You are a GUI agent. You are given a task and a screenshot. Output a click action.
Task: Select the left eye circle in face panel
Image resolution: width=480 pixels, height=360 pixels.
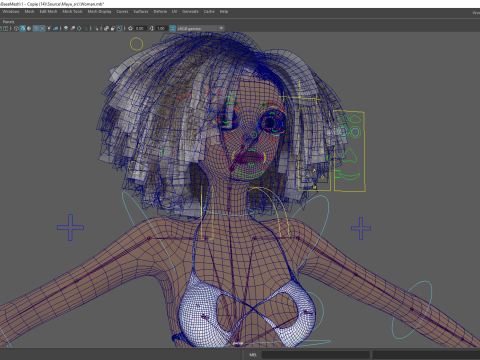[x=343, y=132]
